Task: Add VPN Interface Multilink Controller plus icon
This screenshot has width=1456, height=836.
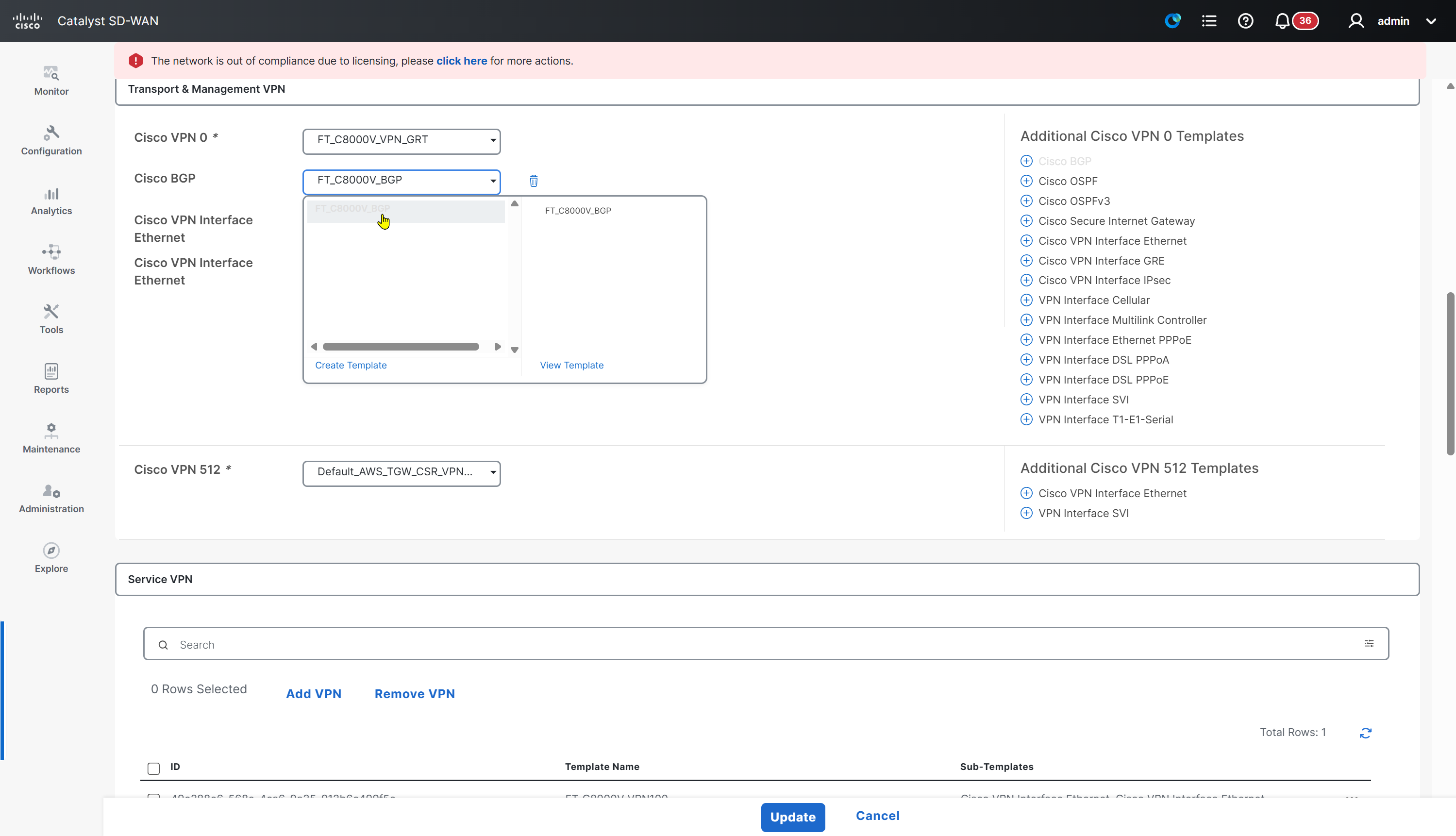Action: point(1026,320)
